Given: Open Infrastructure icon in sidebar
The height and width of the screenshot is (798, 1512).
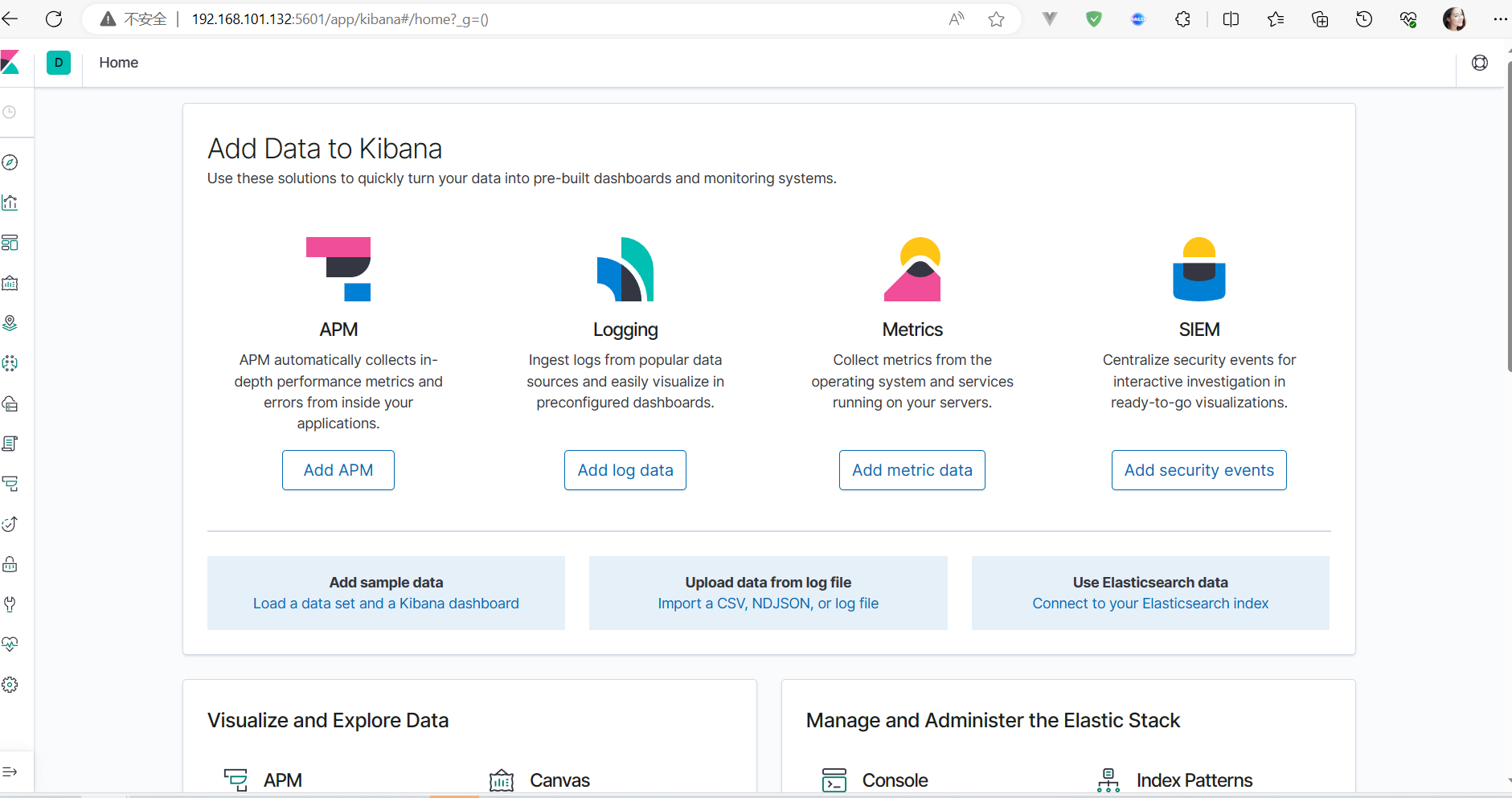Looking at the screenshot, I should pos(10,403).
